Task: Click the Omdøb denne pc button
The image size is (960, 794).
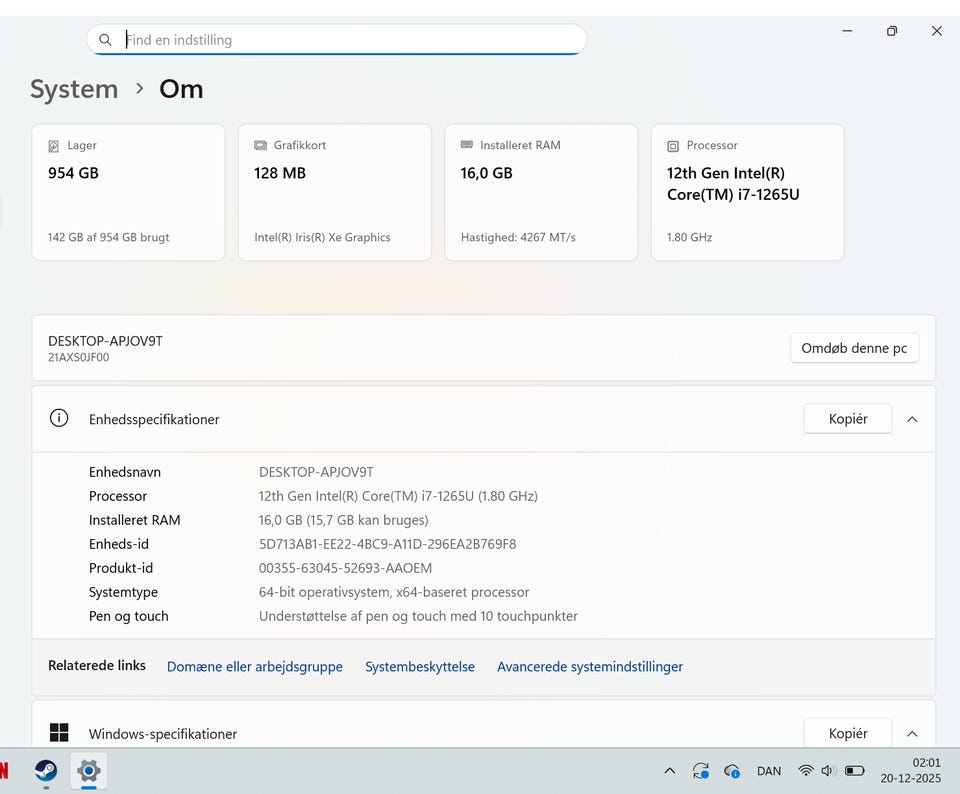Action: click(x=854, y=348)
